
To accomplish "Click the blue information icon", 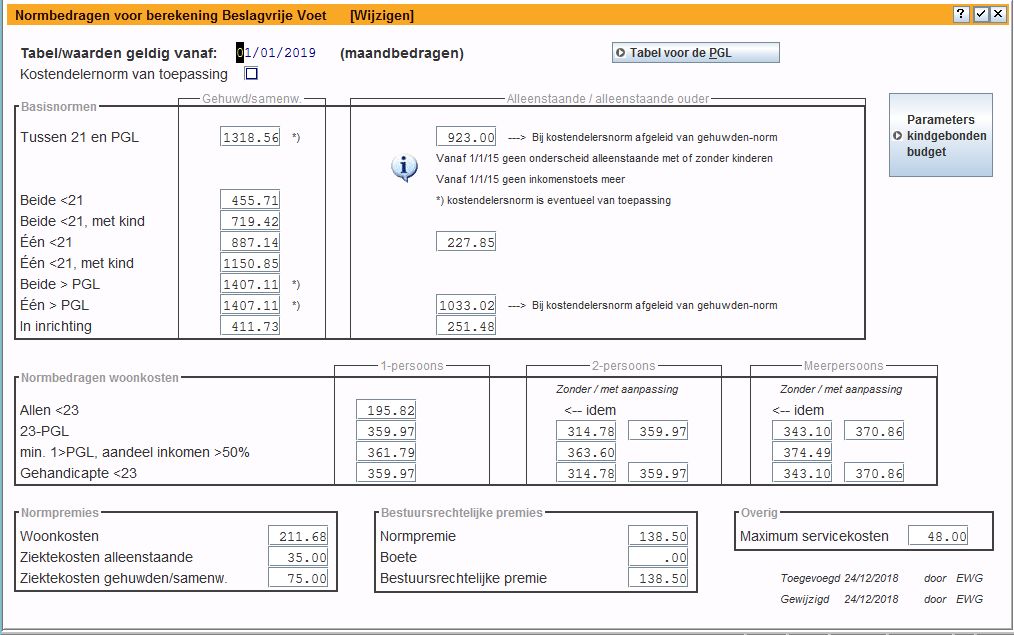I will (404, 168).
